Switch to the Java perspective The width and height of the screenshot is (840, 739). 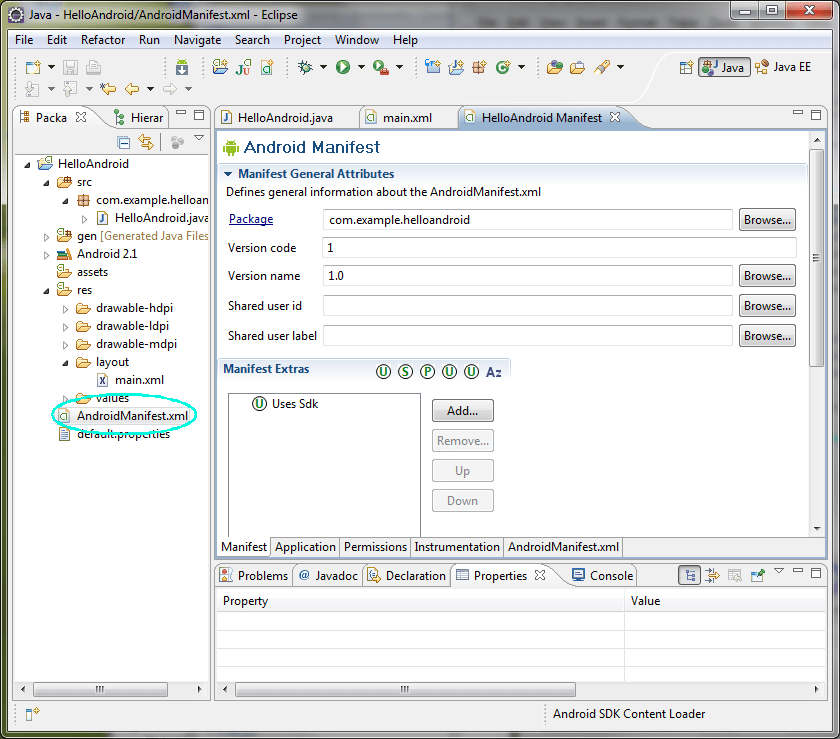[724, 68]
